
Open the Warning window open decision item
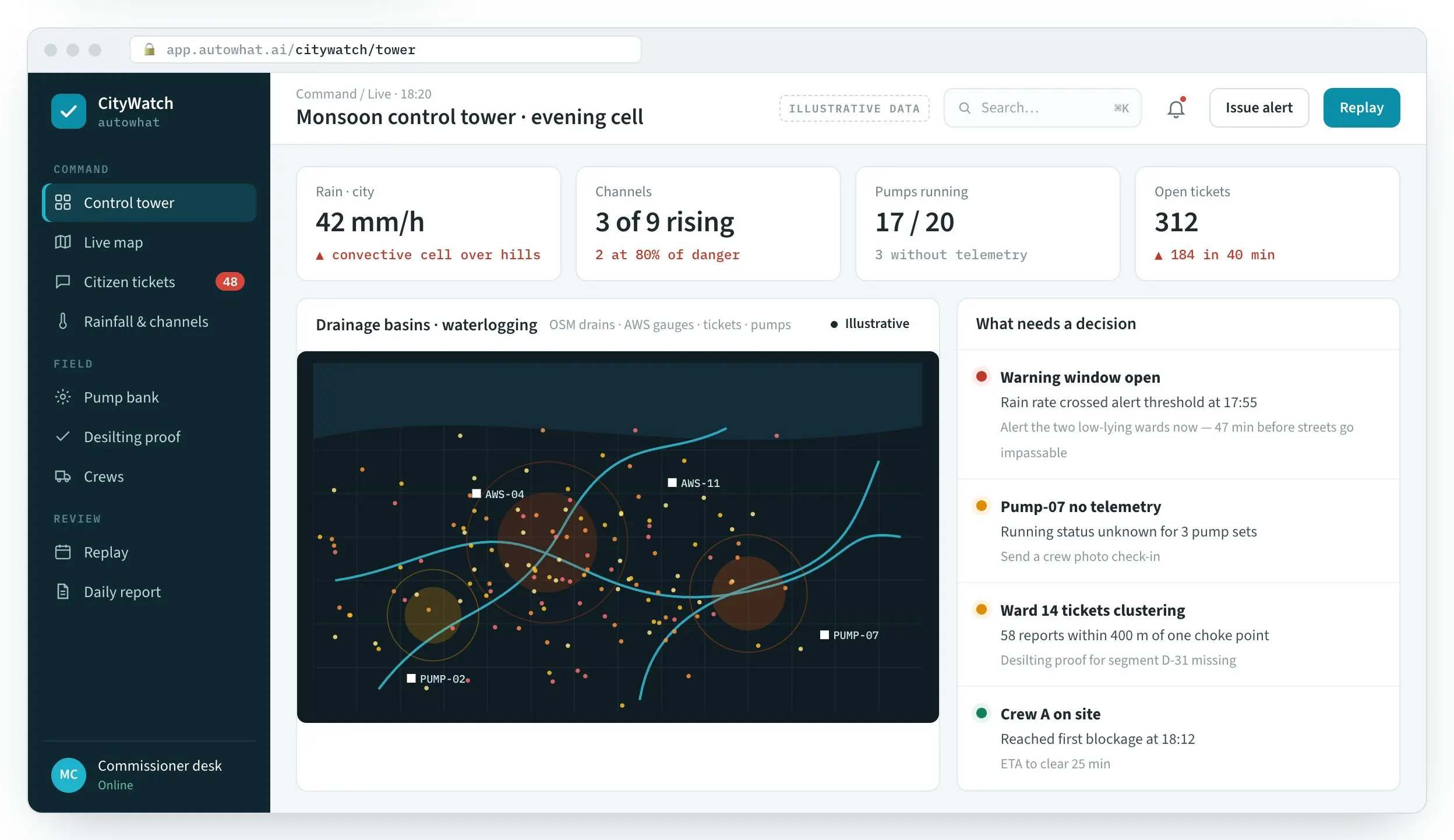1178,414
